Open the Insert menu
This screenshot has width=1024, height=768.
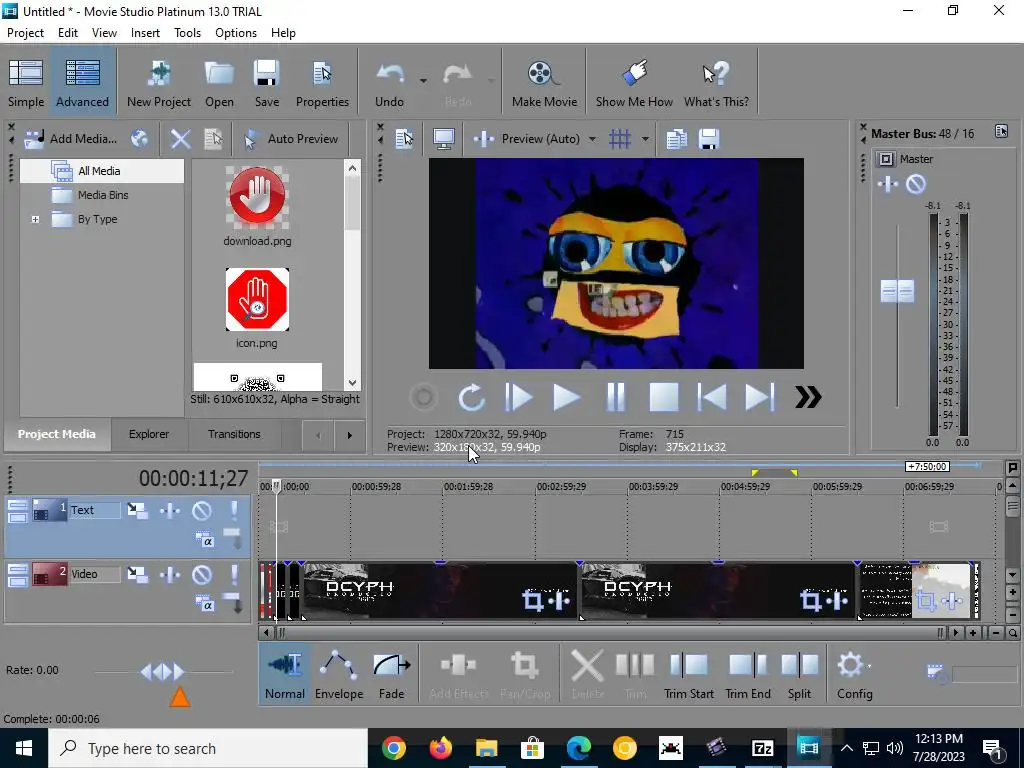(x=145, y=33)
